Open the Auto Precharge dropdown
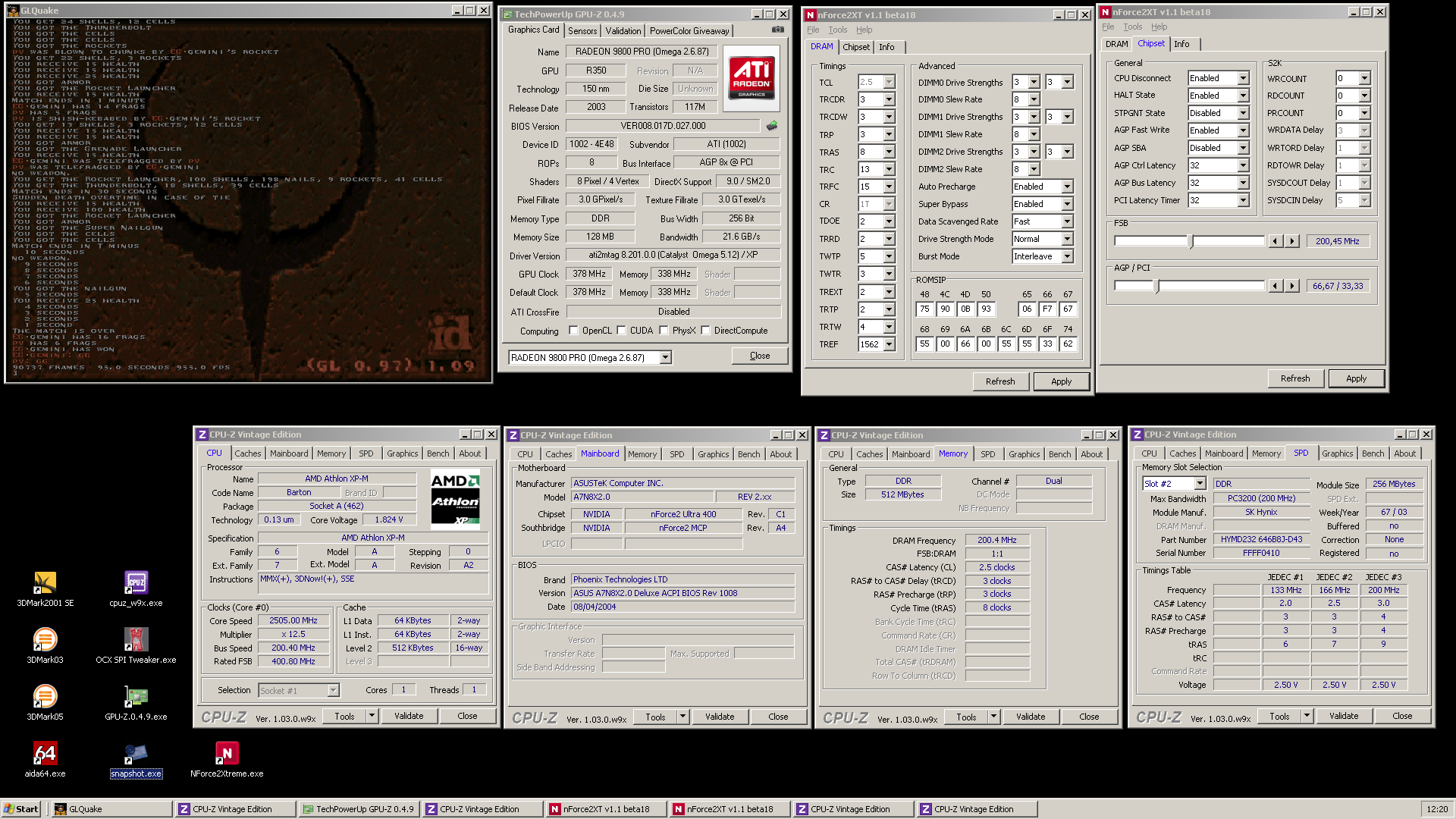The height and width of the screenshot is (819, 1456). click(x=1067, y=187)
